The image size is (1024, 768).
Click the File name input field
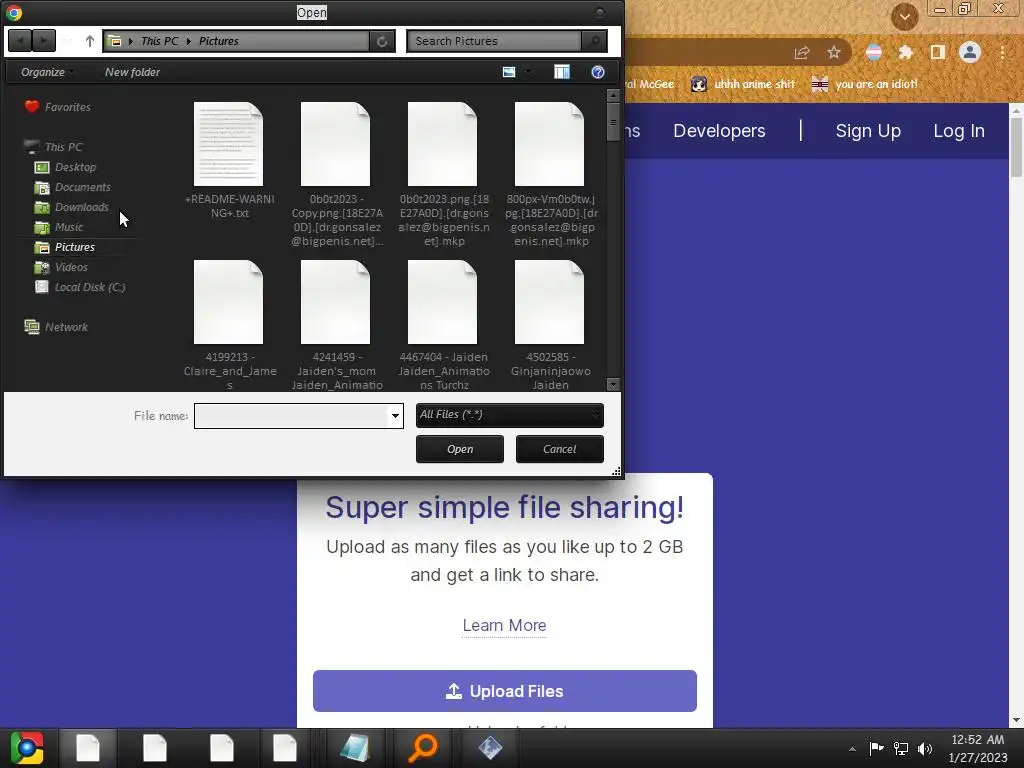(291, 416)
